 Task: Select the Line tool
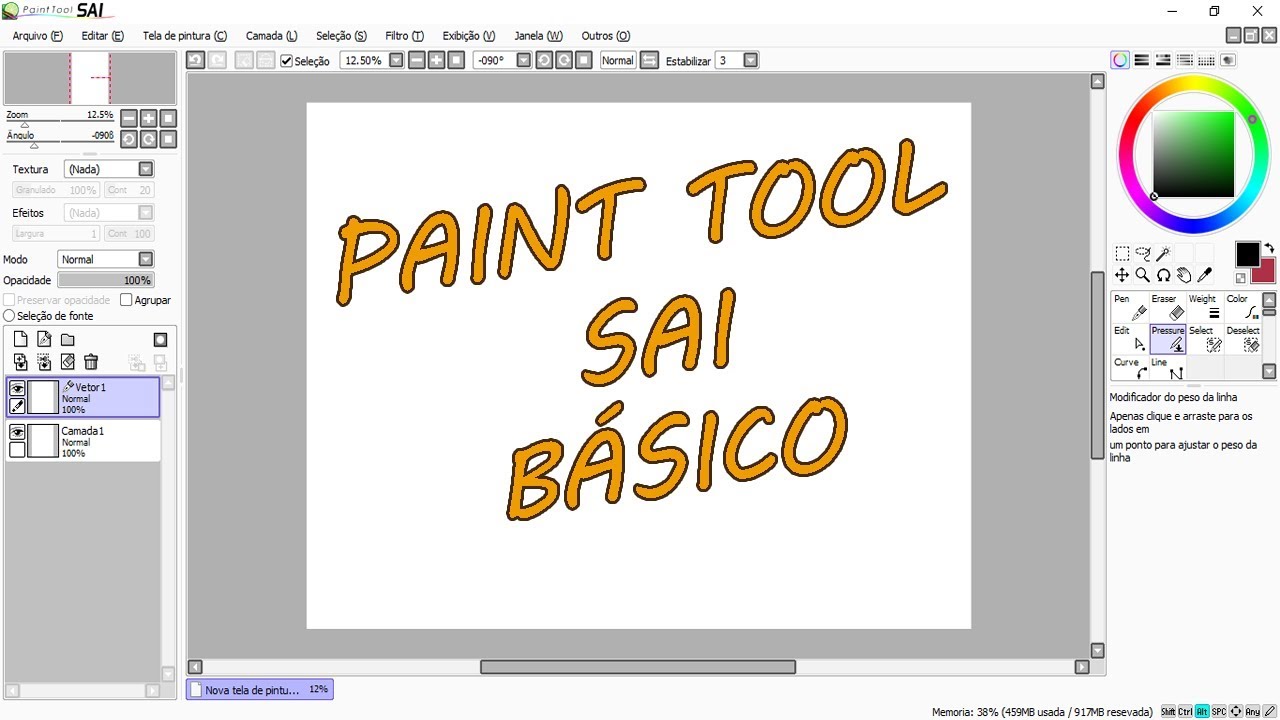click(x=1167, y=369)
